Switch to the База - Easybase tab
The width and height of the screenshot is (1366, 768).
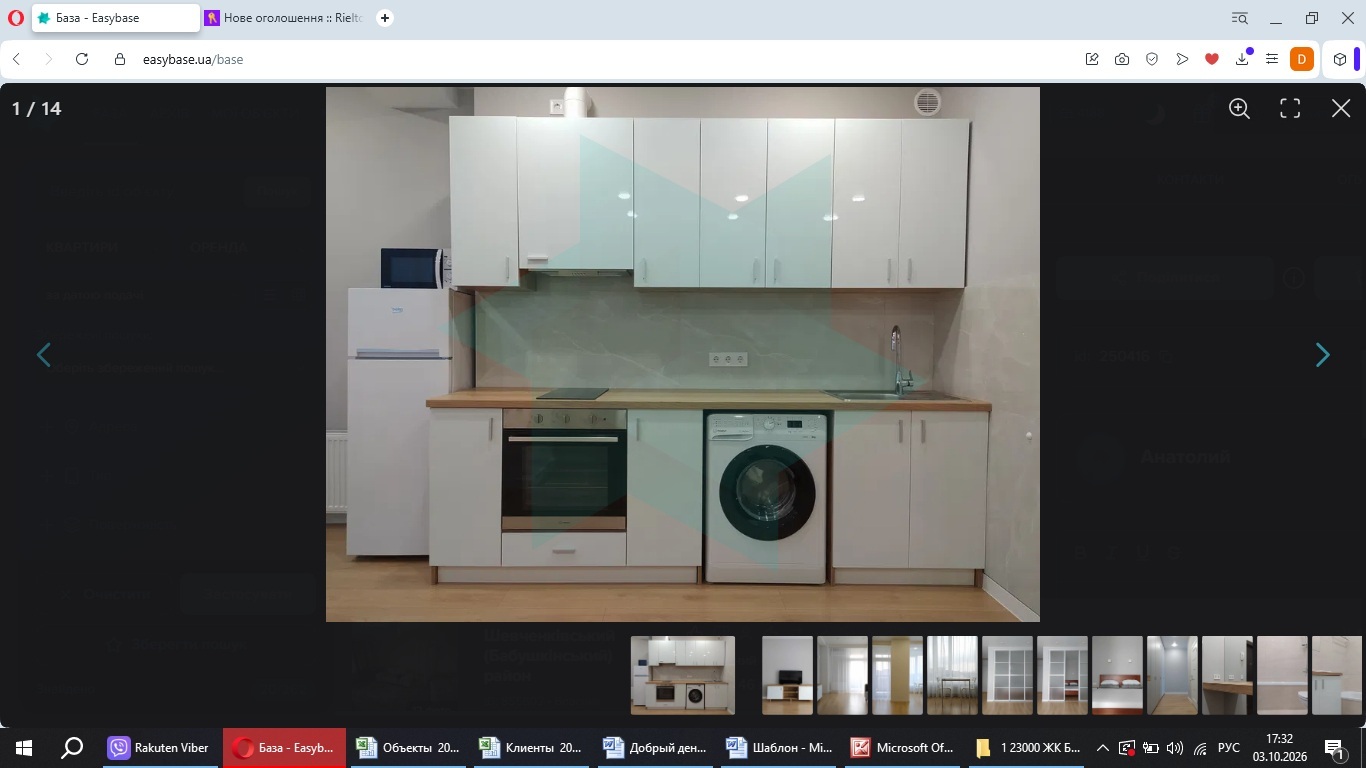click(115, 18)
